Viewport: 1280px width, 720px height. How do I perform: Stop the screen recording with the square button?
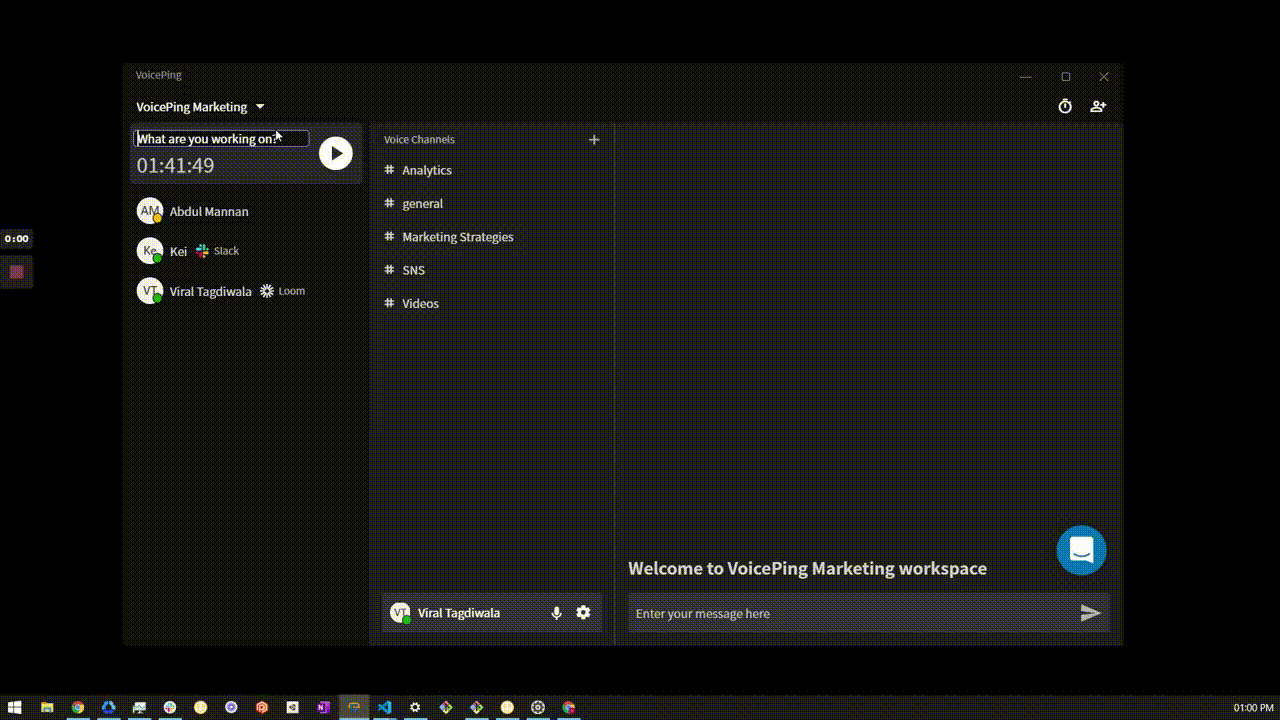(x=16, y=272)
